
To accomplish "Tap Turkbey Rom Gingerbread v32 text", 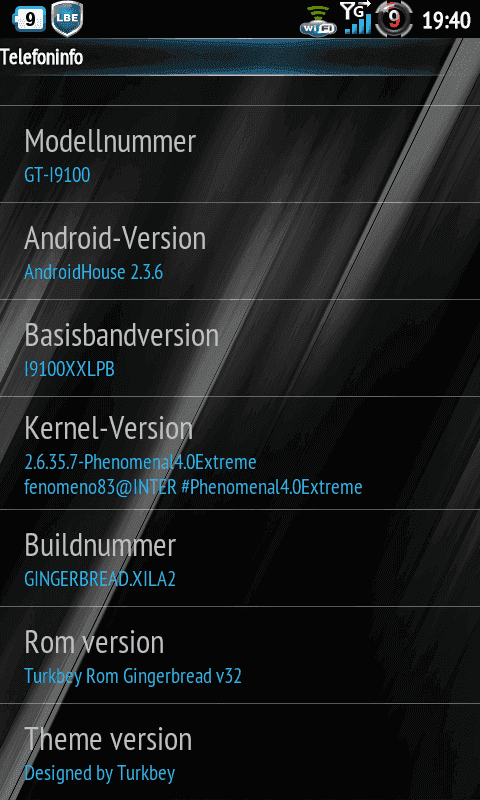I will point(133,677).
